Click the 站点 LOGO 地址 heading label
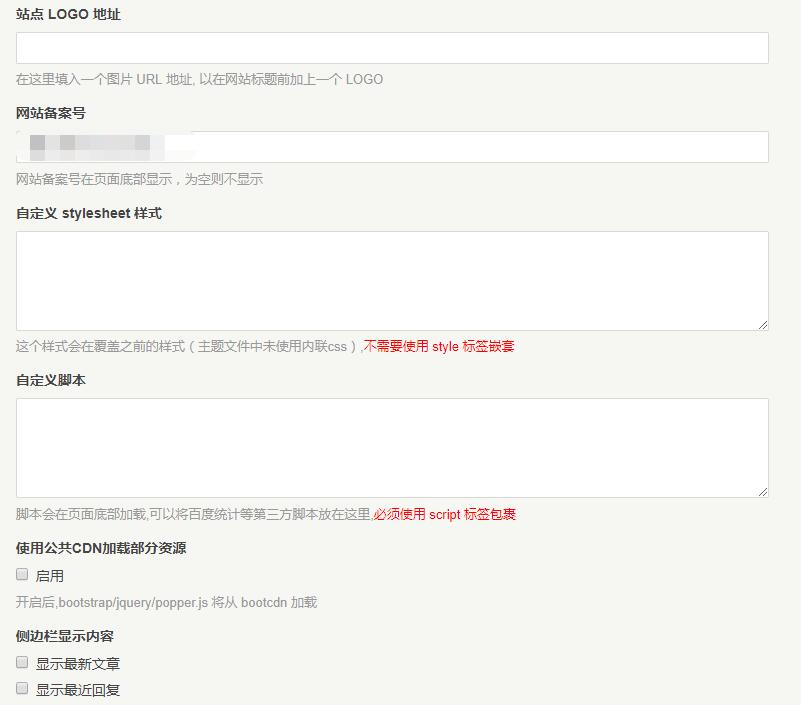 click(x=68, y=15)
